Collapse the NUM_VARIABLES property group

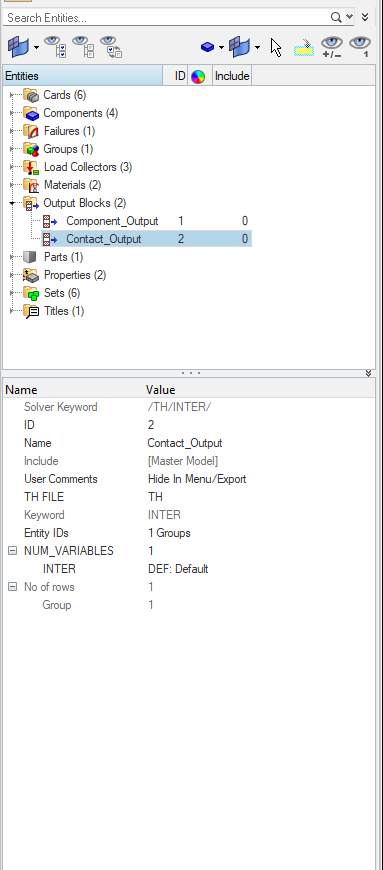(x=12, y=551)
